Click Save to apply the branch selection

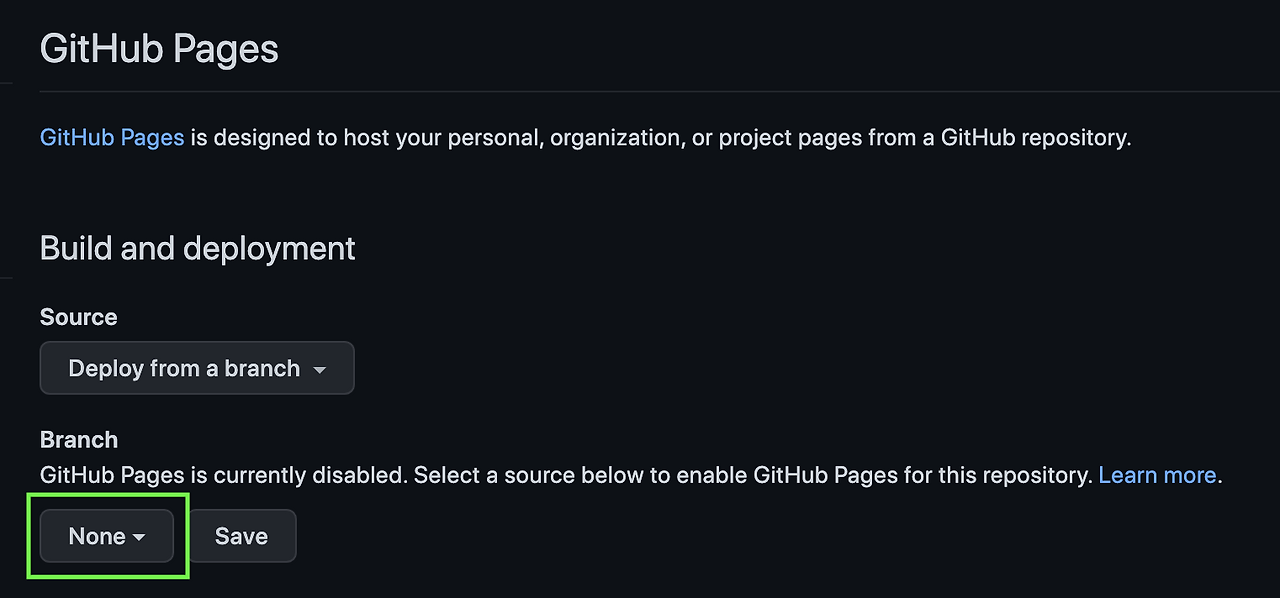tap(241, 536)
